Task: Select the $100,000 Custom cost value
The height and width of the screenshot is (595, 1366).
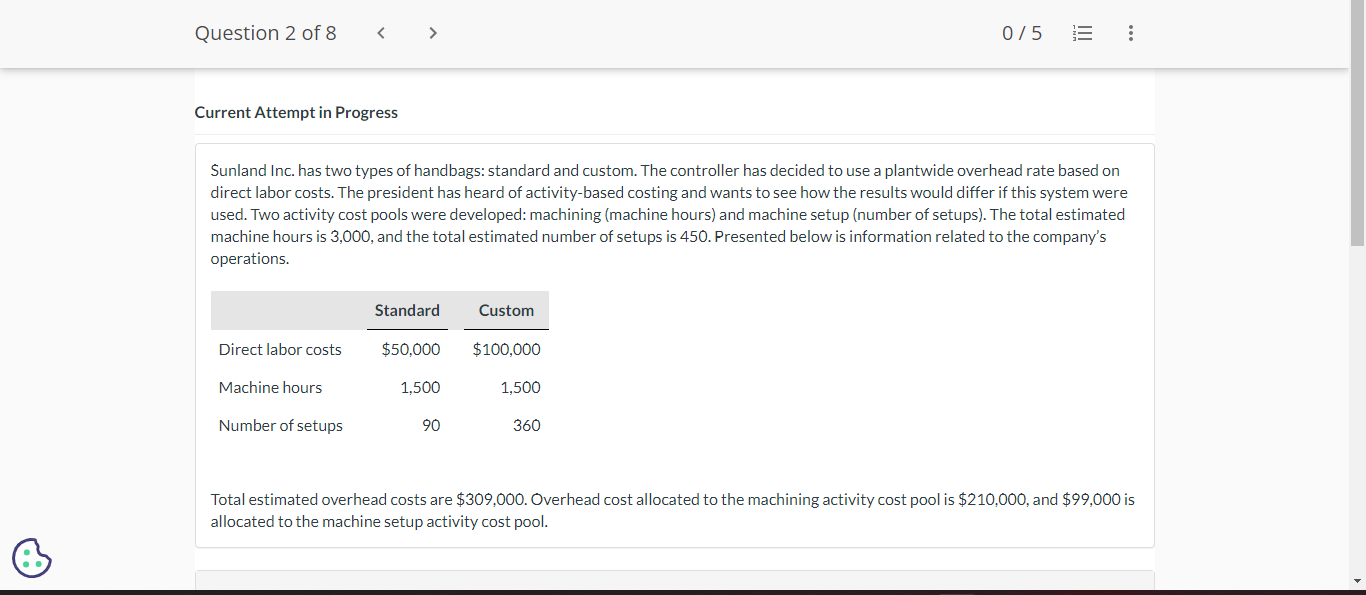Action: click(506, 349)
